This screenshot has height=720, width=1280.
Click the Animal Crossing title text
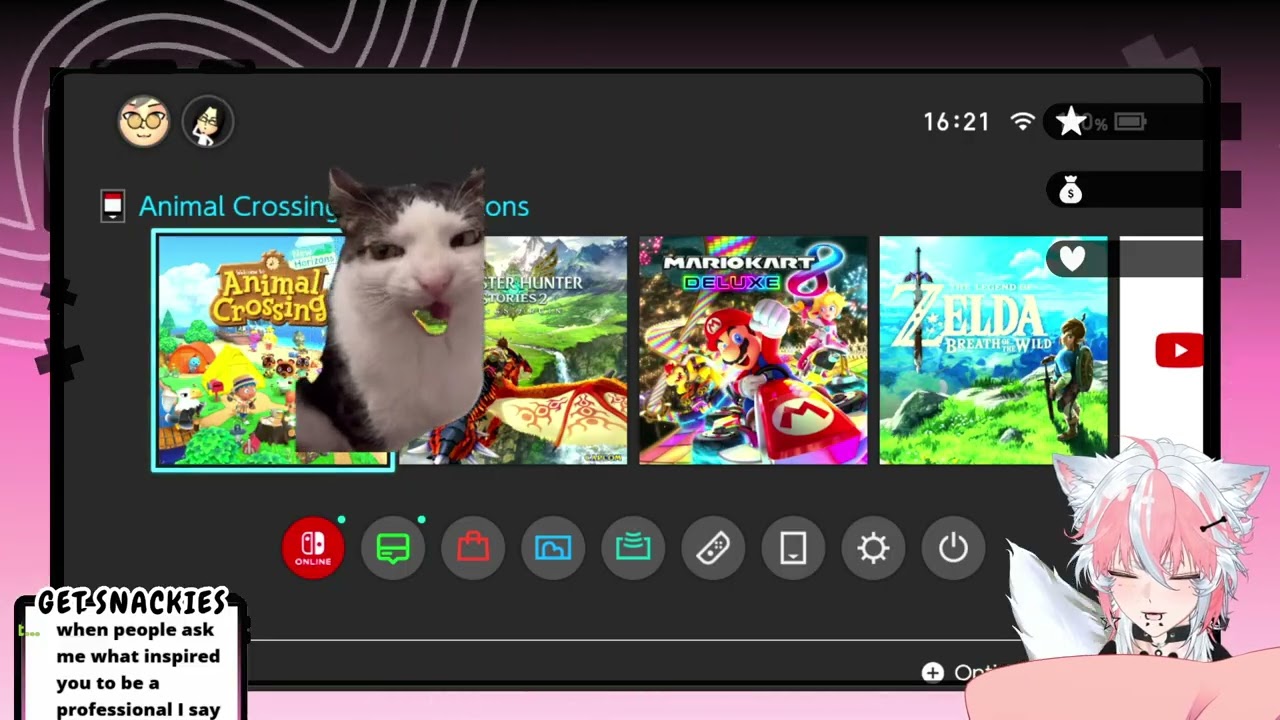click(x=334, y=206)
